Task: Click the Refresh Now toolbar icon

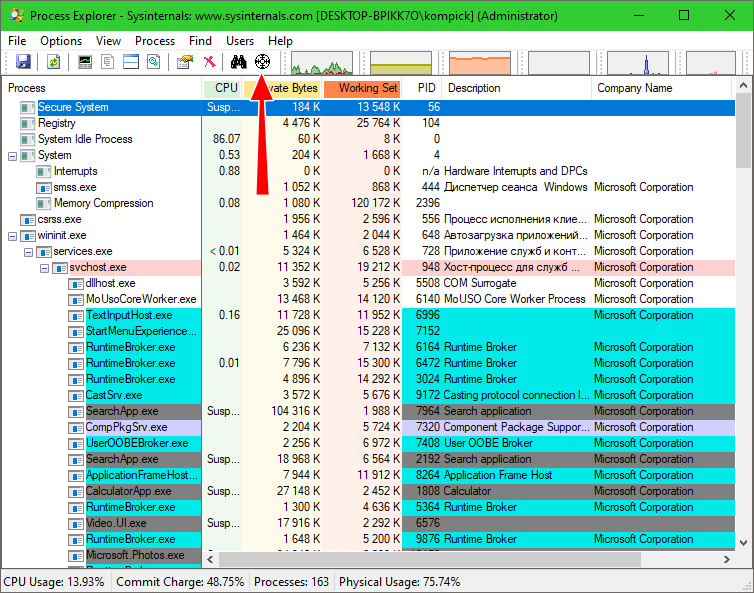Action: click(53, 62)
